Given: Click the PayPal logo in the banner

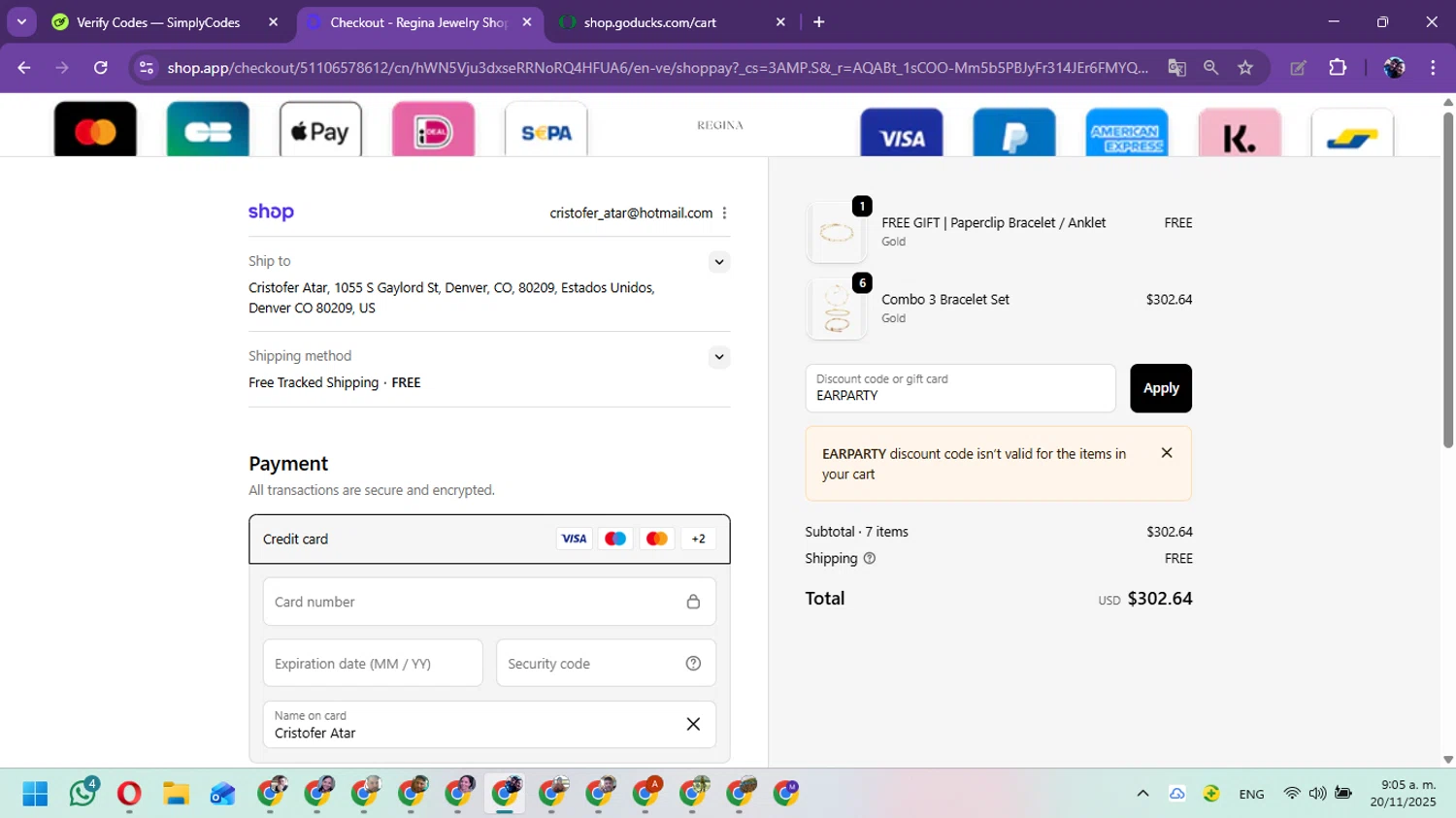Looking at the screenshot, I should 1014,133.
